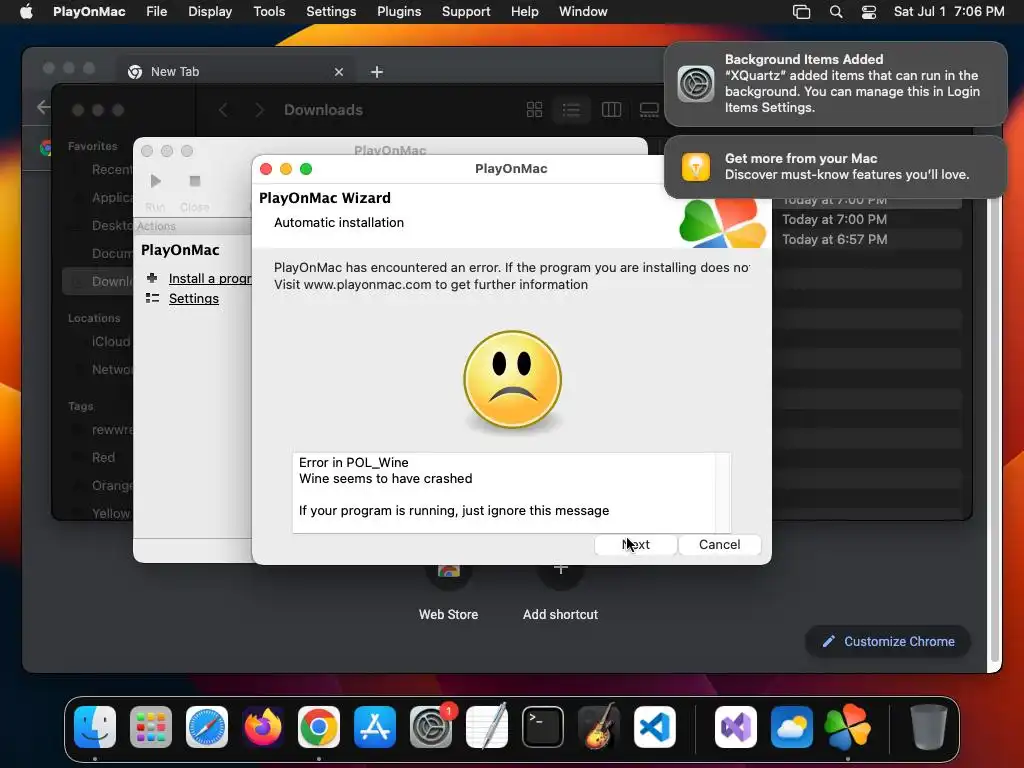Open the Help menu
This screenshot has height=768, width=1024.
[x=524, y=12]
